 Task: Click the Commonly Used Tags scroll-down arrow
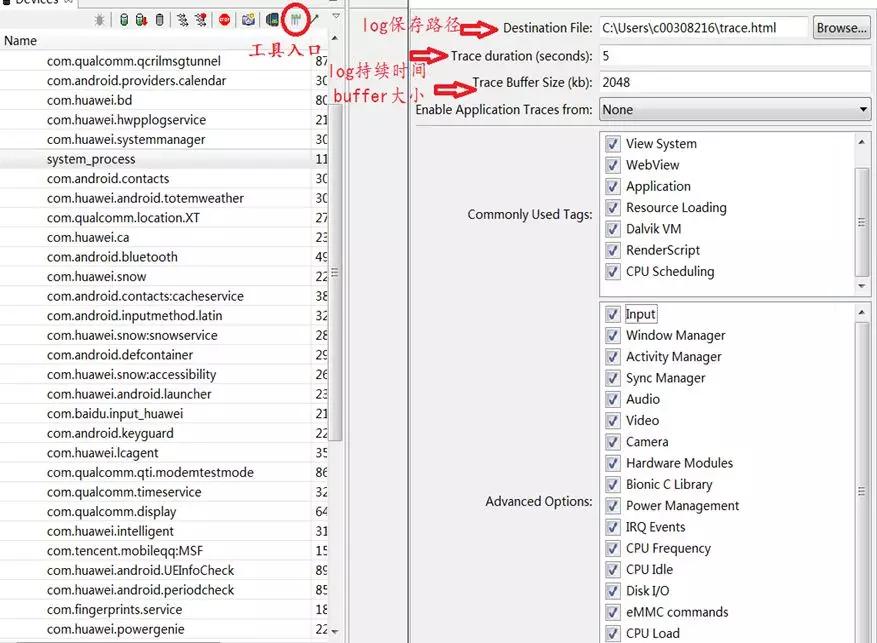click(862, 286)
